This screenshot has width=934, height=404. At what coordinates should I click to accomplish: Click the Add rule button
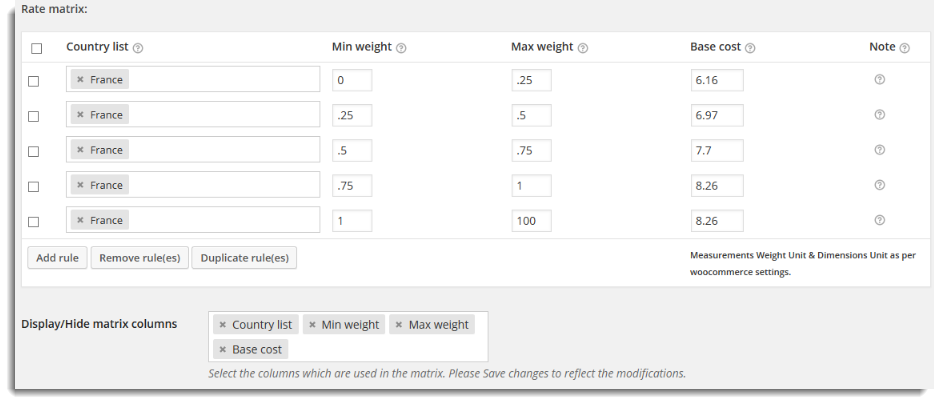57,258
